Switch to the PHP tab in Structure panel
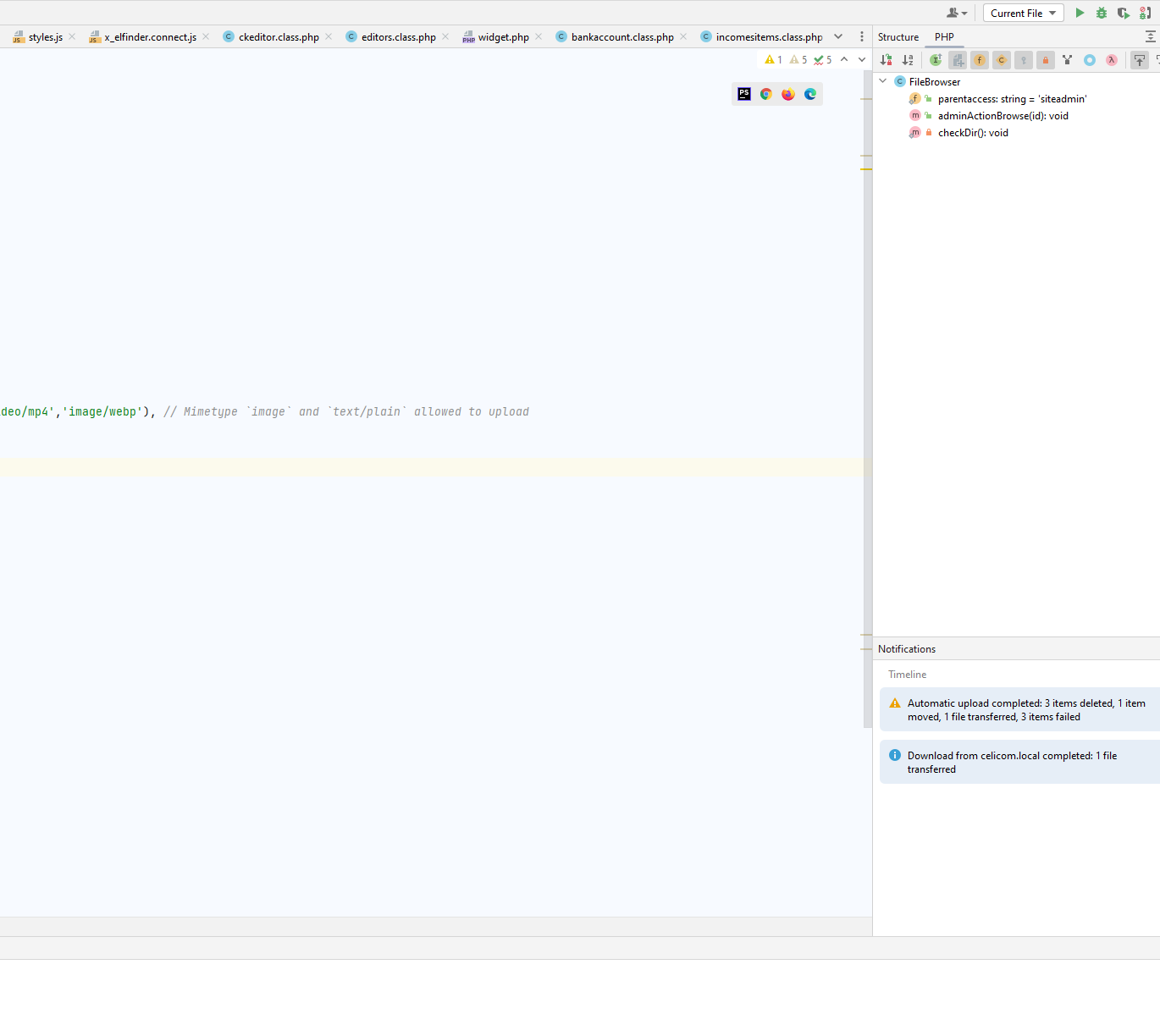Image resolution: width=1160 pixels, height=1036 pixels. point(944,37)
